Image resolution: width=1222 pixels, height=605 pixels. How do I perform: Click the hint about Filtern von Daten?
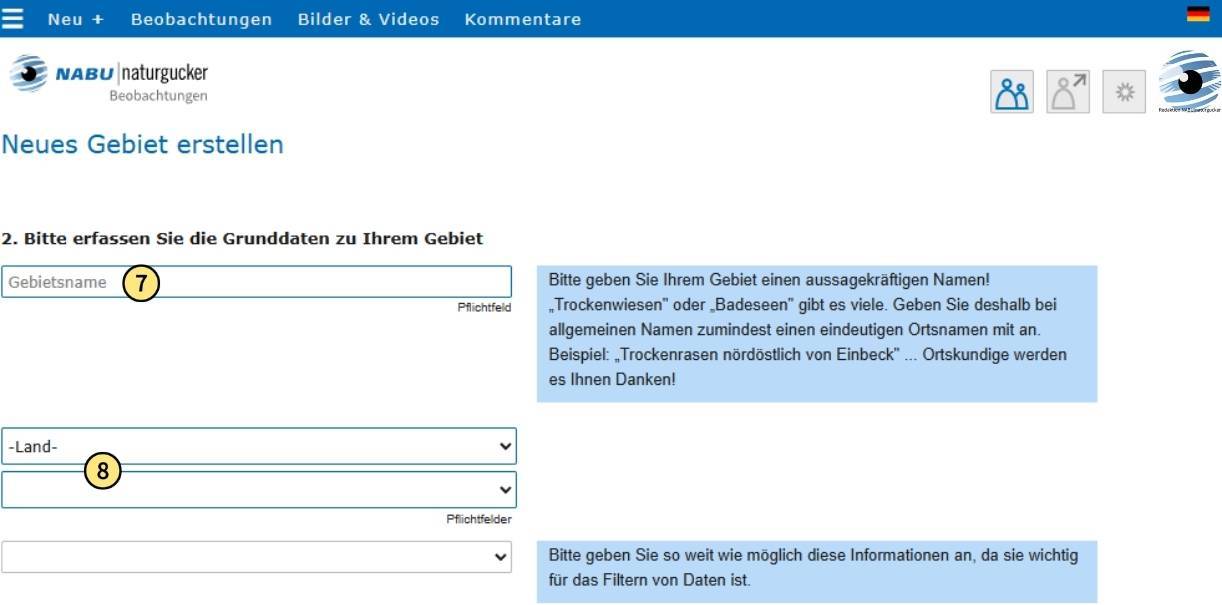[817, 572]
